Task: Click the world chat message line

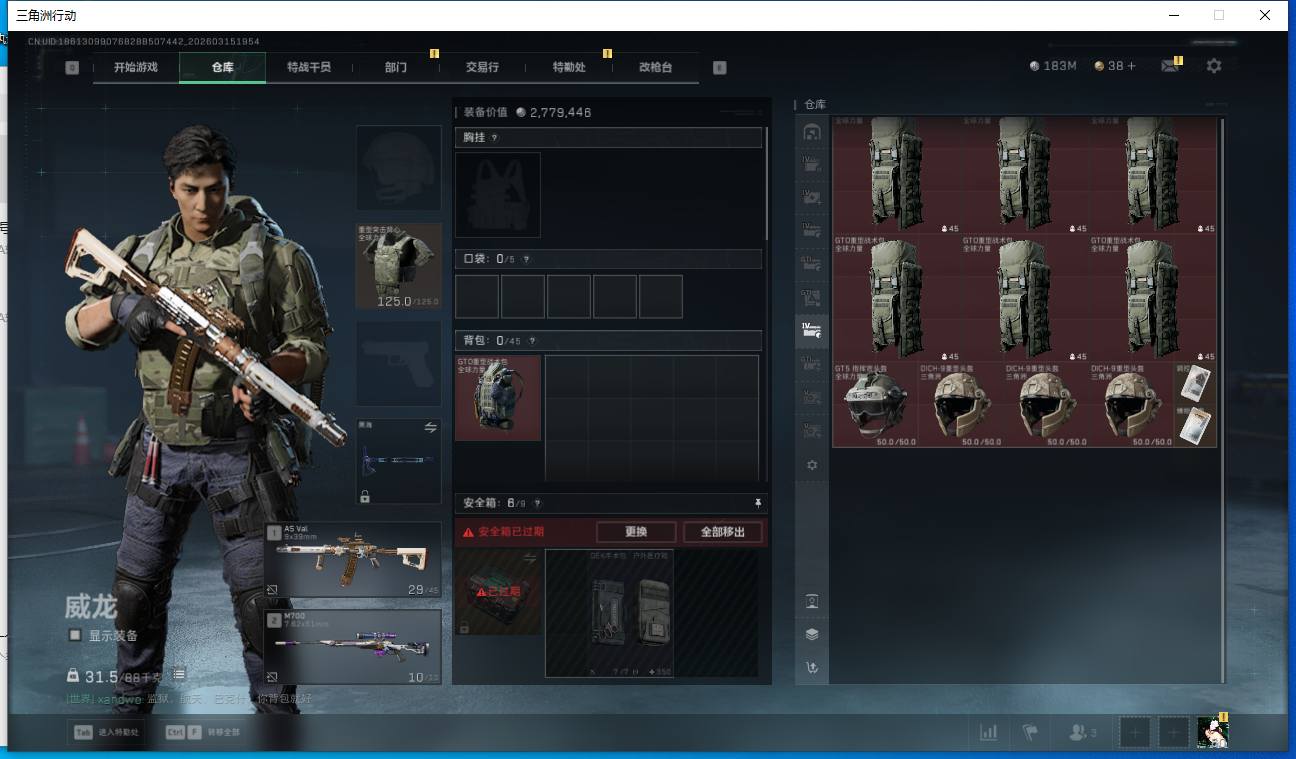Action: coord(189,699)
